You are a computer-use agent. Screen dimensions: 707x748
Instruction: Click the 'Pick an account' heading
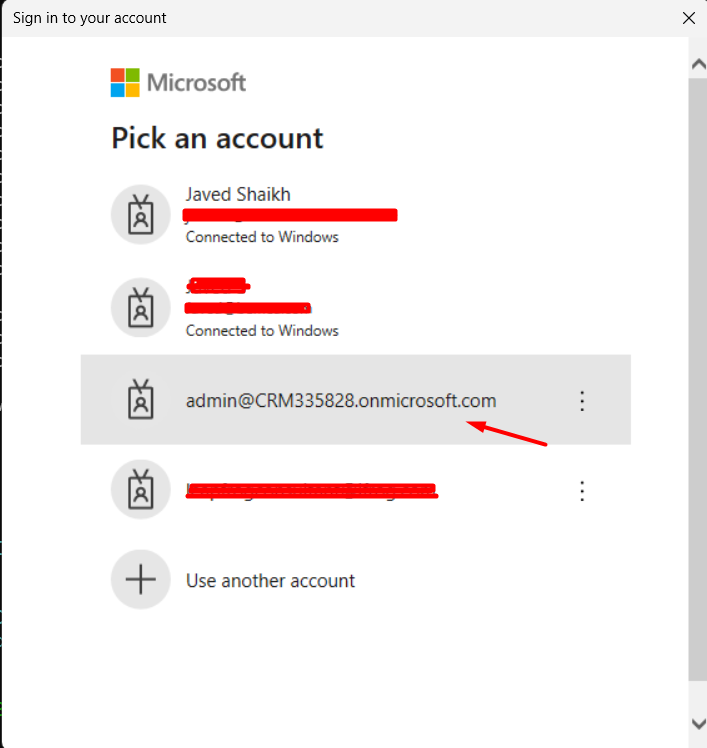tap(217, 138)
